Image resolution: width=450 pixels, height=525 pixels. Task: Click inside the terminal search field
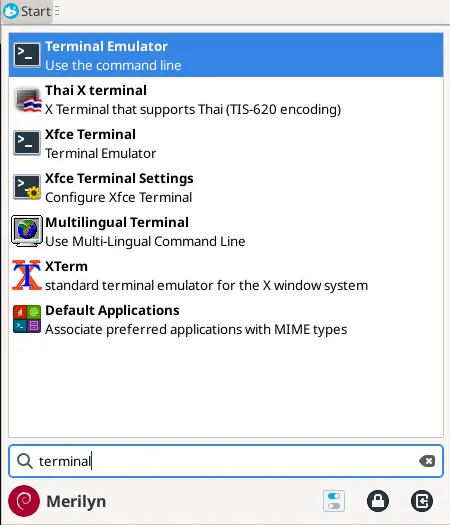pyautogui.click(x=226, y=461)
